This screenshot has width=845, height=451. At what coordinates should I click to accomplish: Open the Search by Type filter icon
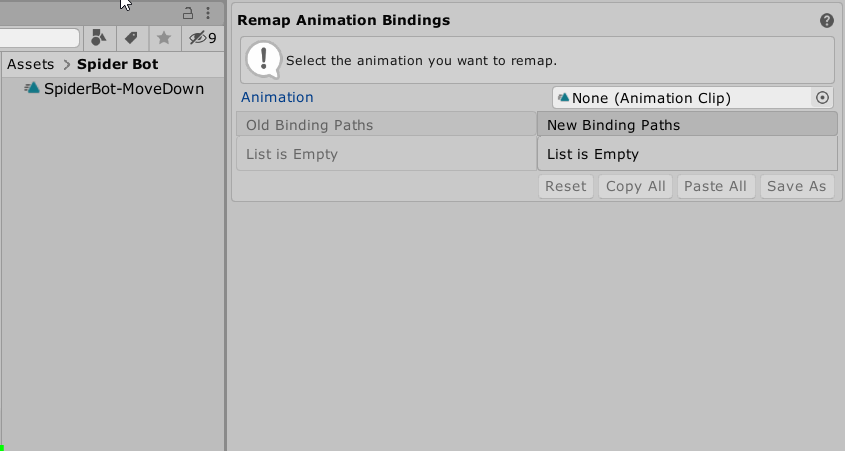pos(99,38)
